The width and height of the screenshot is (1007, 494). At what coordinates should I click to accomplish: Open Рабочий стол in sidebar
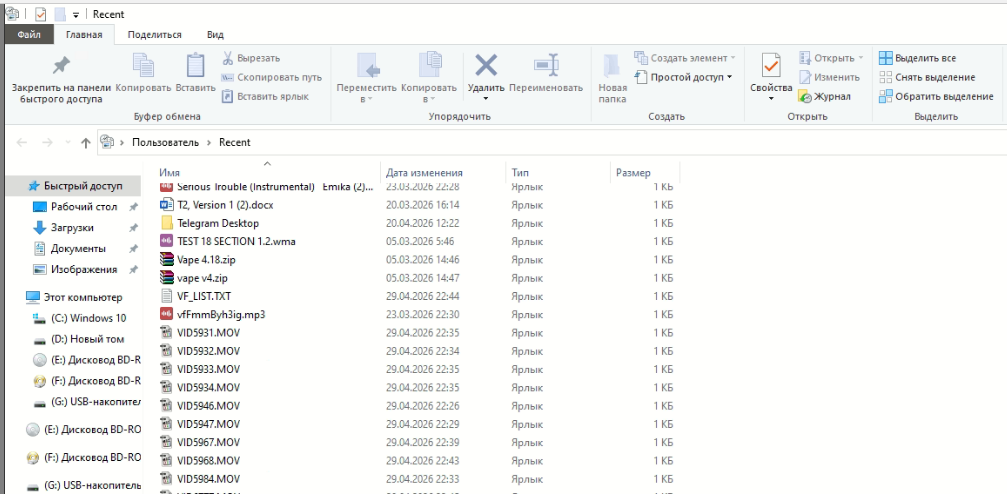tap(83, 207)
